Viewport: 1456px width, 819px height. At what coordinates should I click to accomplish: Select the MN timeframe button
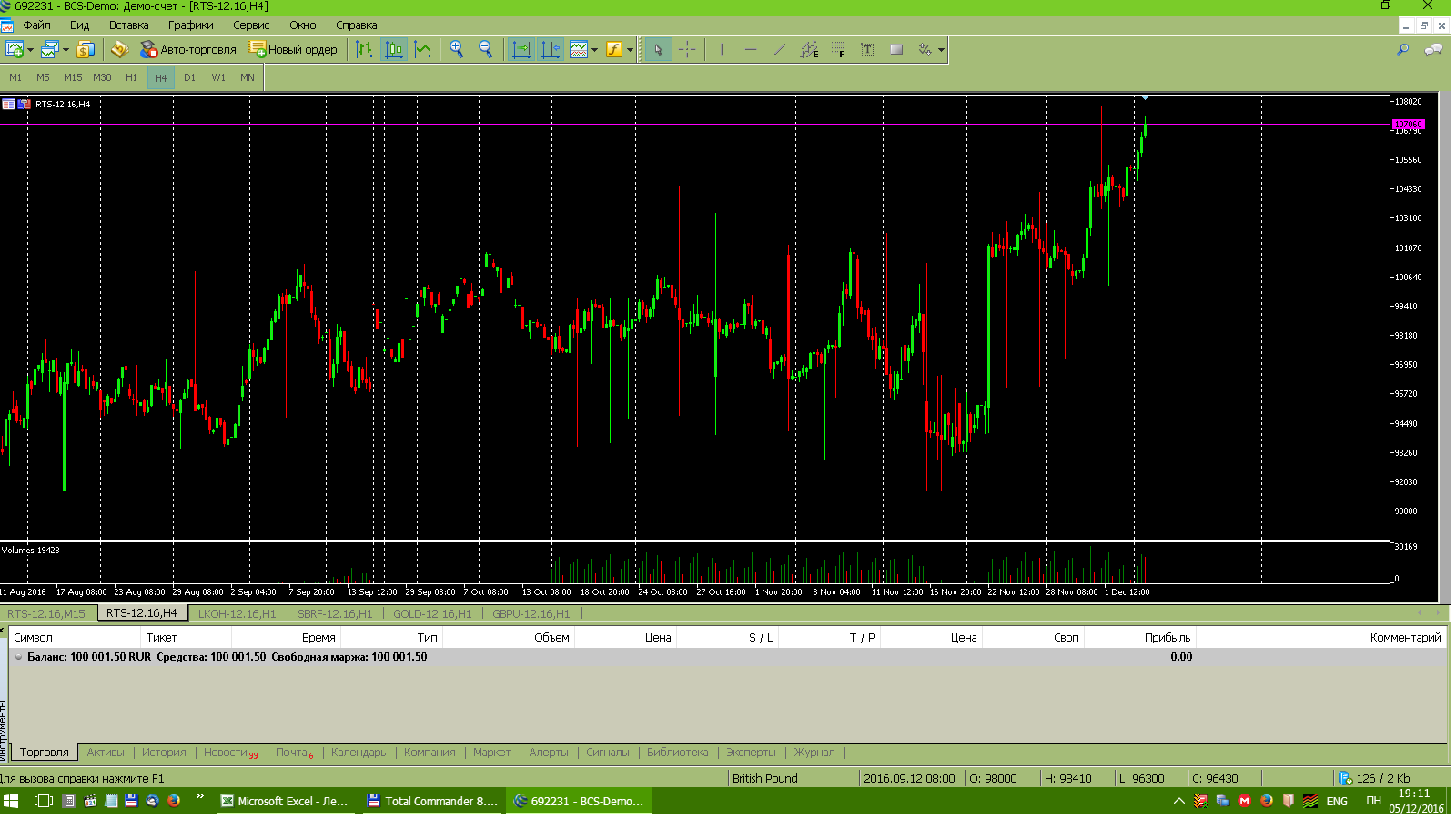coord(248,77)
